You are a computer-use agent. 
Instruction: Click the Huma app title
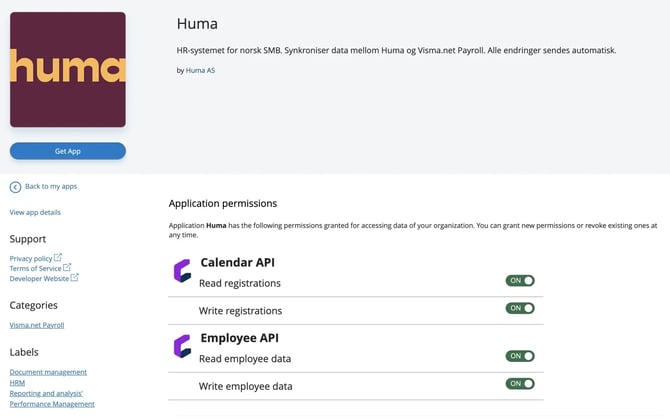tap(197, 23)
